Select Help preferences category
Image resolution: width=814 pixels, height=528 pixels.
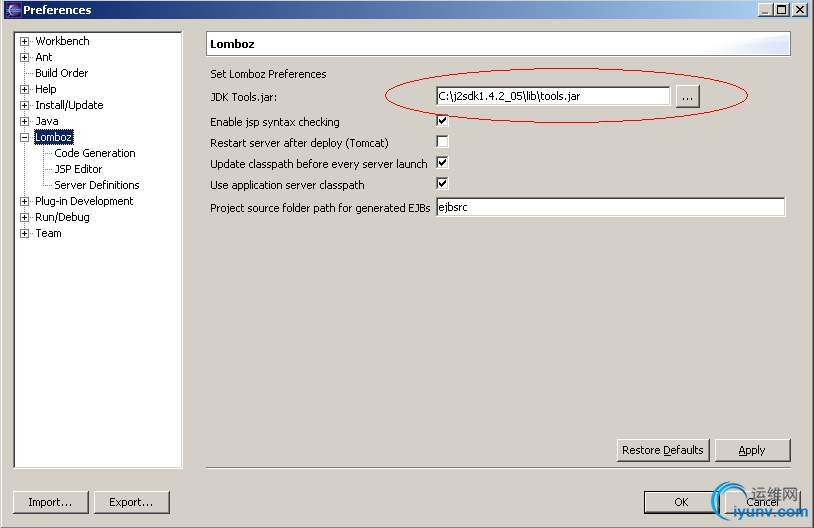(x=46, y=89)
